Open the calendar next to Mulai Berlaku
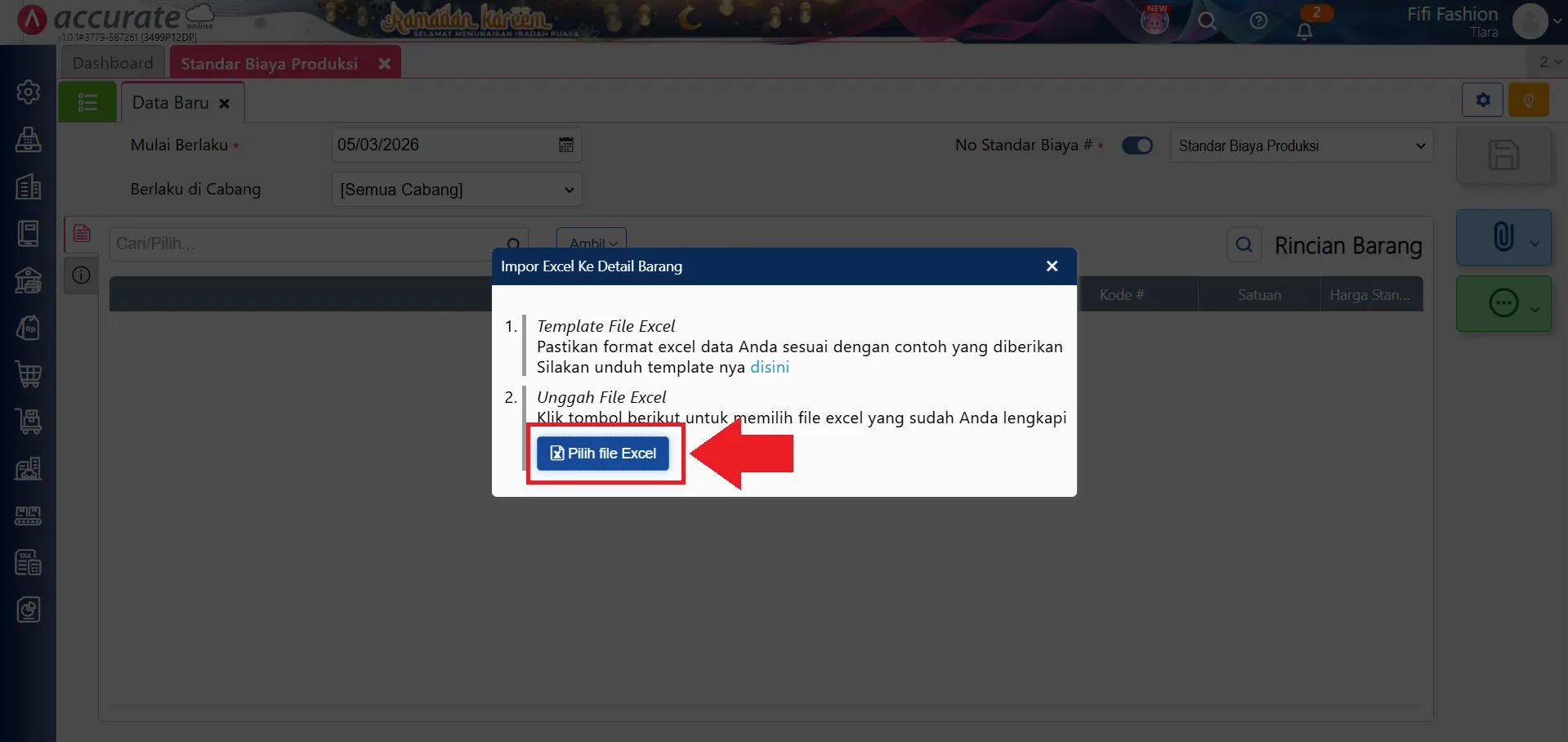Viewport: 1568px width, 742px height. tap(565, 145)
